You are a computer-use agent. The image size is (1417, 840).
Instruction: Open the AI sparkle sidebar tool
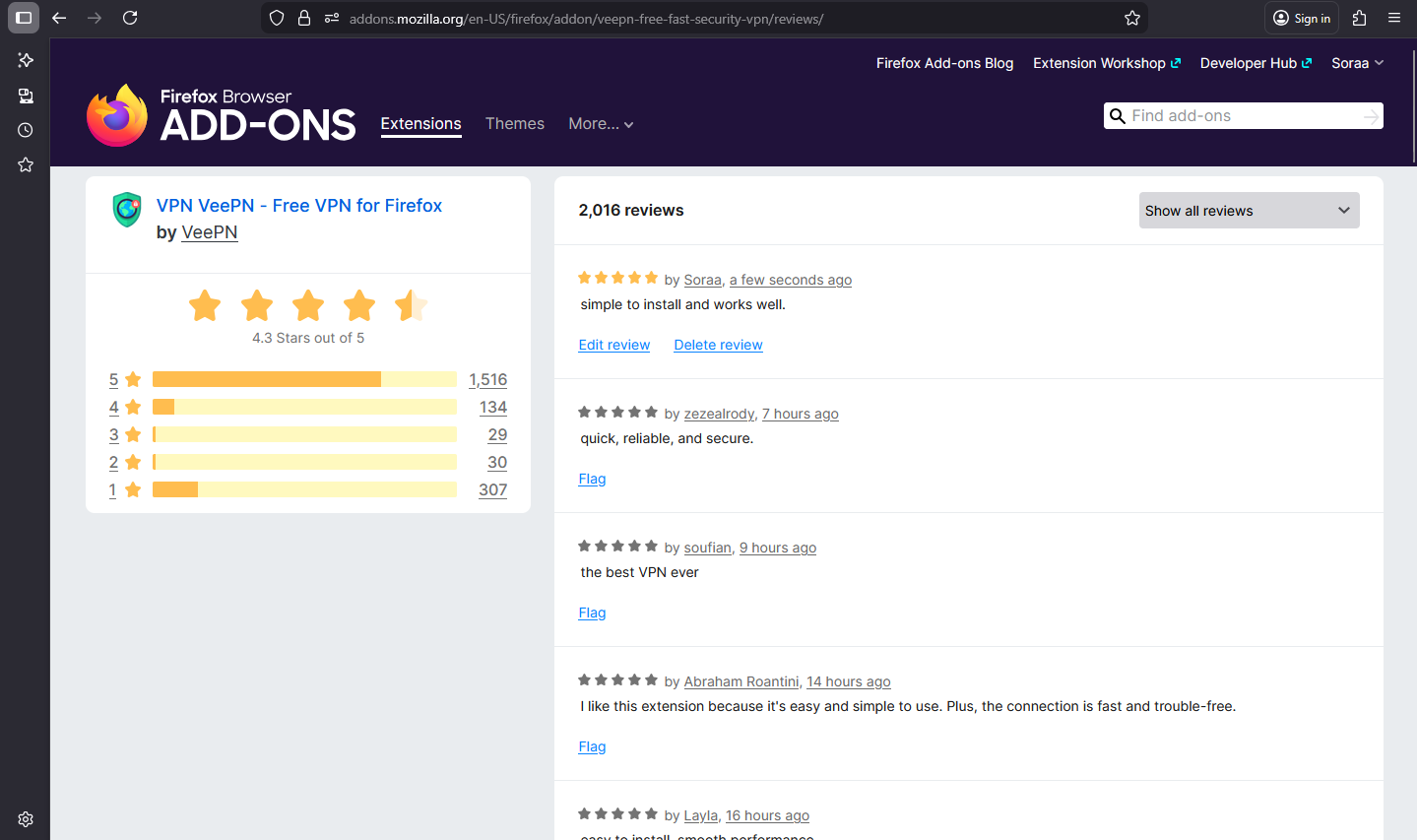click(x=26, y=60)
